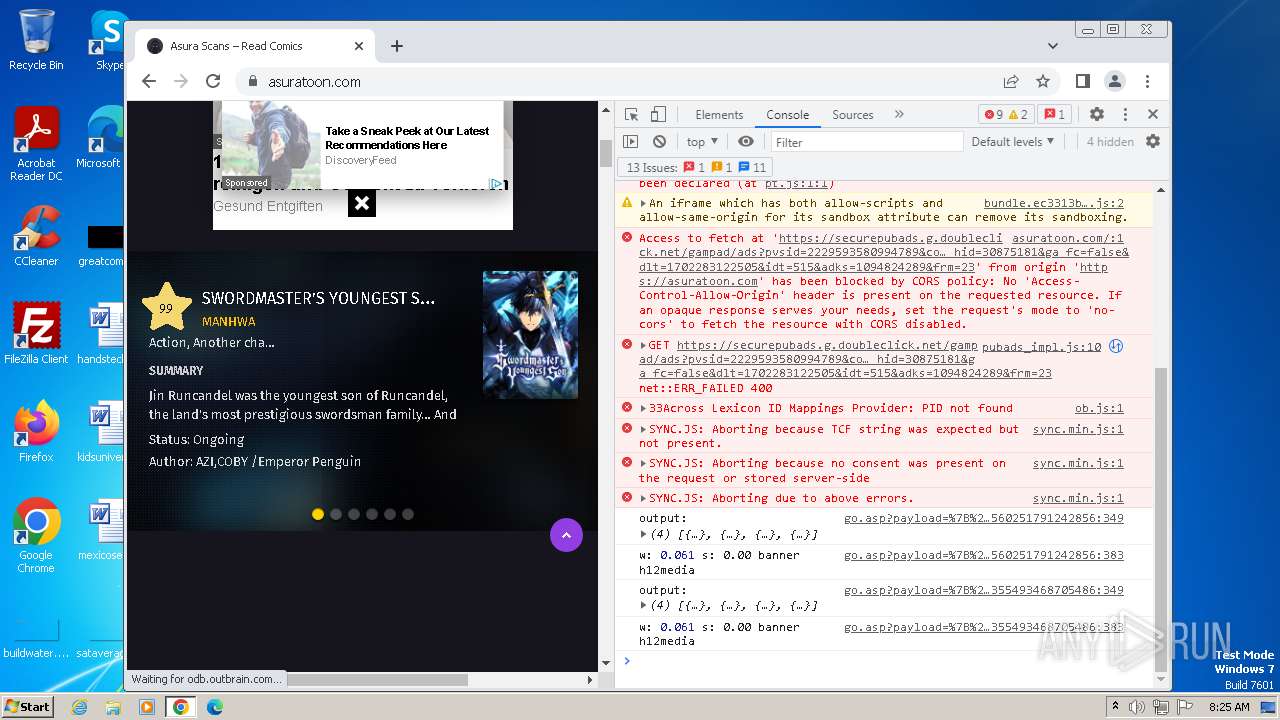The width and height of the screenshot is (1280, 720).
Task: Open Internet Explorer from taskbar
Action: click(x=80, y=707)
